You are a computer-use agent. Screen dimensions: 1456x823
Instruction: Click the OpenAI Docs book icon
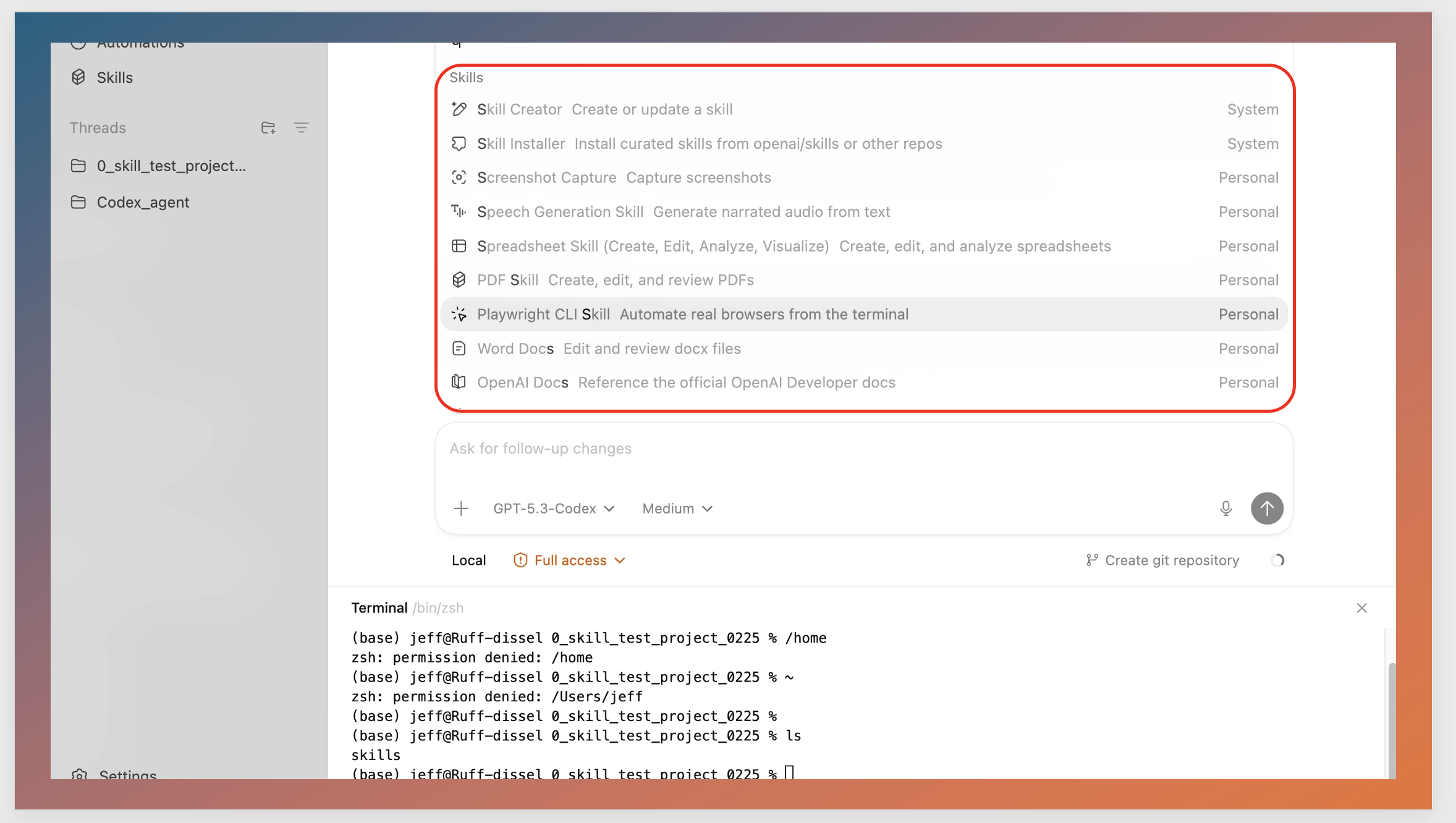tap(459, 382)
